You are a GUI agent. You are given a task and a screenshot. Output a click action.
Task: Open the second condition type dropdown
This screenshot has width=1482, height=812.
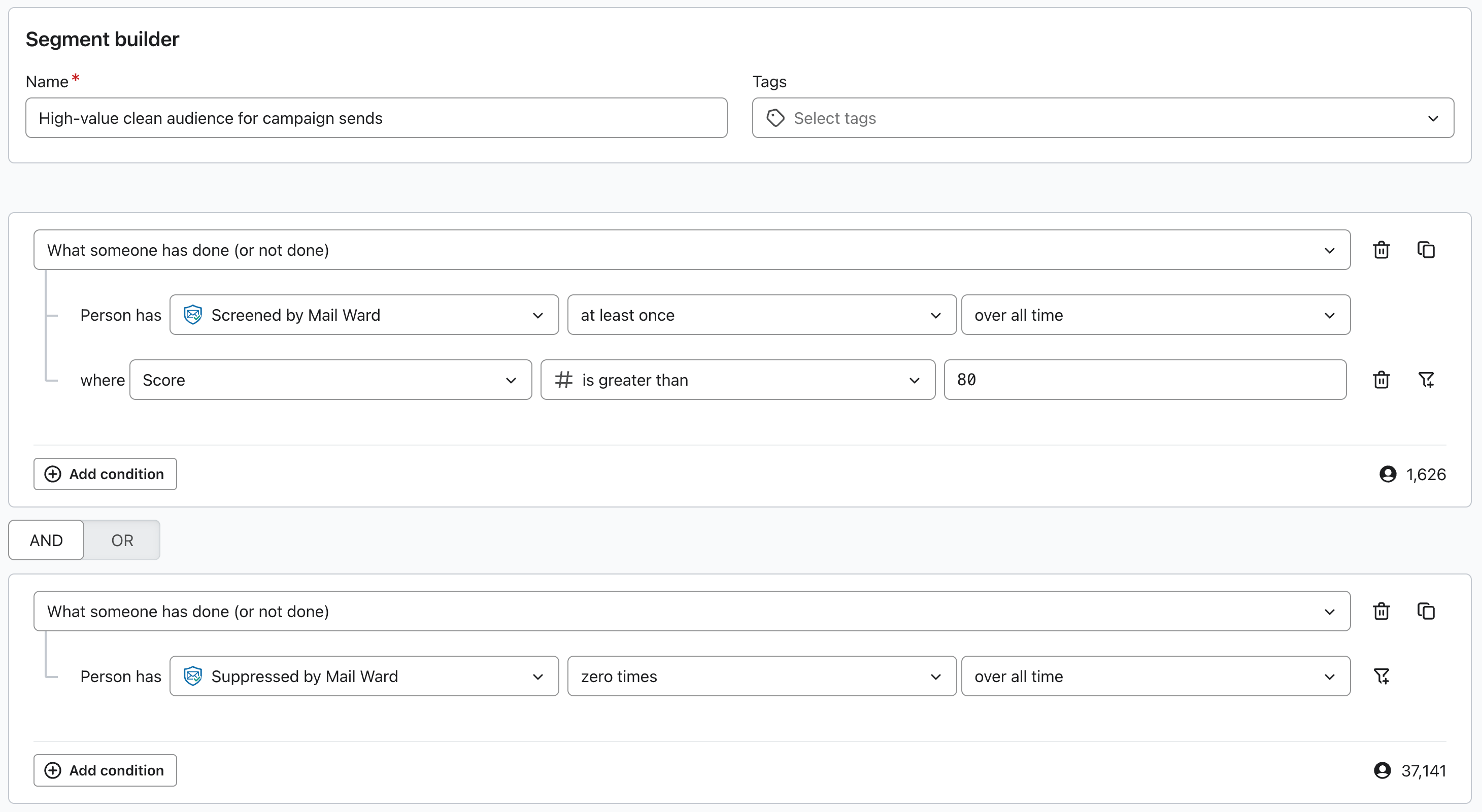(x=692, y=612)
